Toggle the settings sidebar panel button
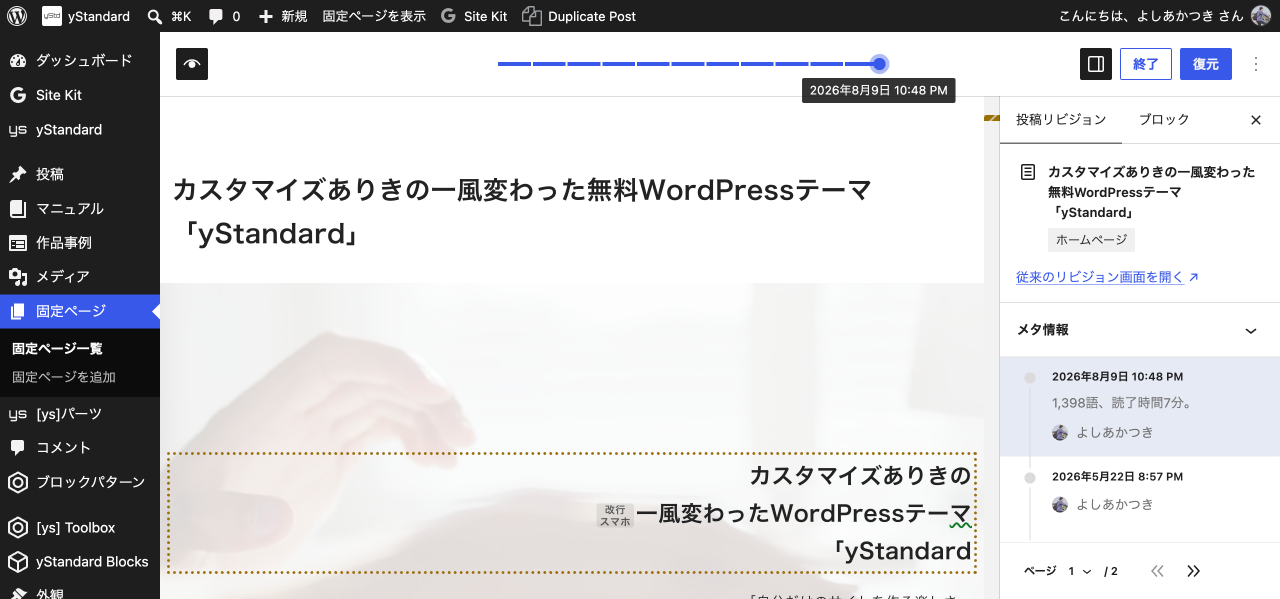This screenshot has width=1280, height=599. coord(1096,64)
